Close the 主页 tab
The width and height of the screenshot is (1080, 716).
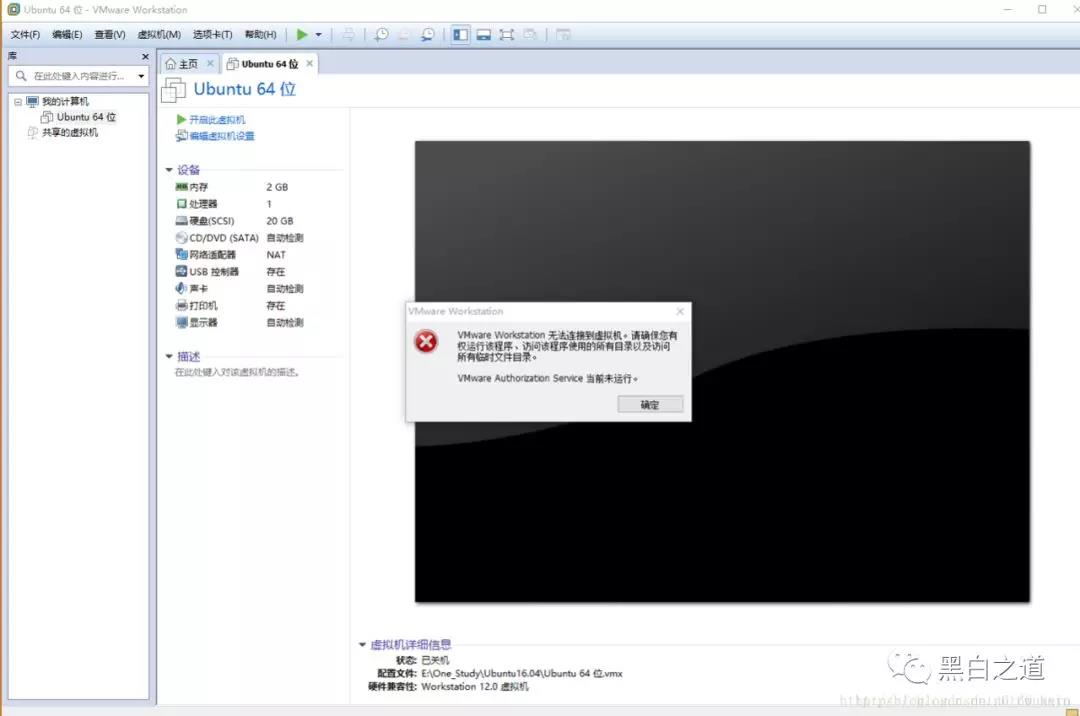point(210,63)
